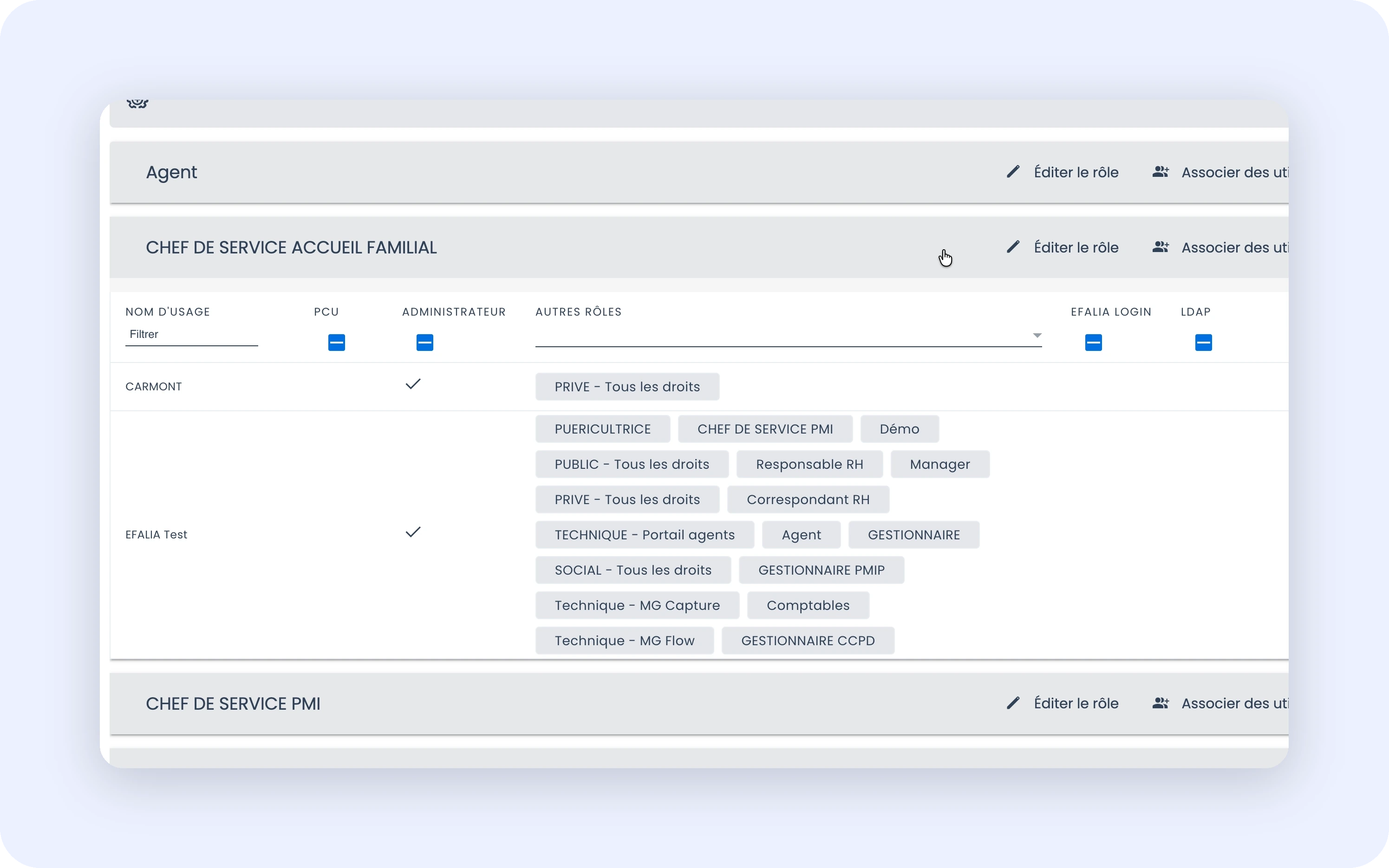Click the administrator checkmark in EFALIA Test row
The height and width of the screenshot is (868, 1389).
[x=413, y=532]
